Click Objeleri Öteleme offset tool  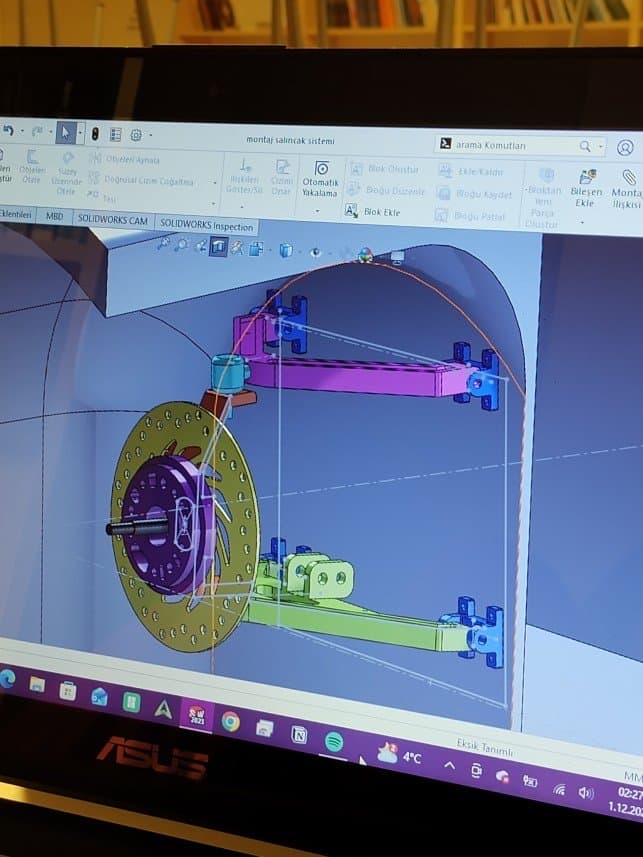click(x=32, y=167)
